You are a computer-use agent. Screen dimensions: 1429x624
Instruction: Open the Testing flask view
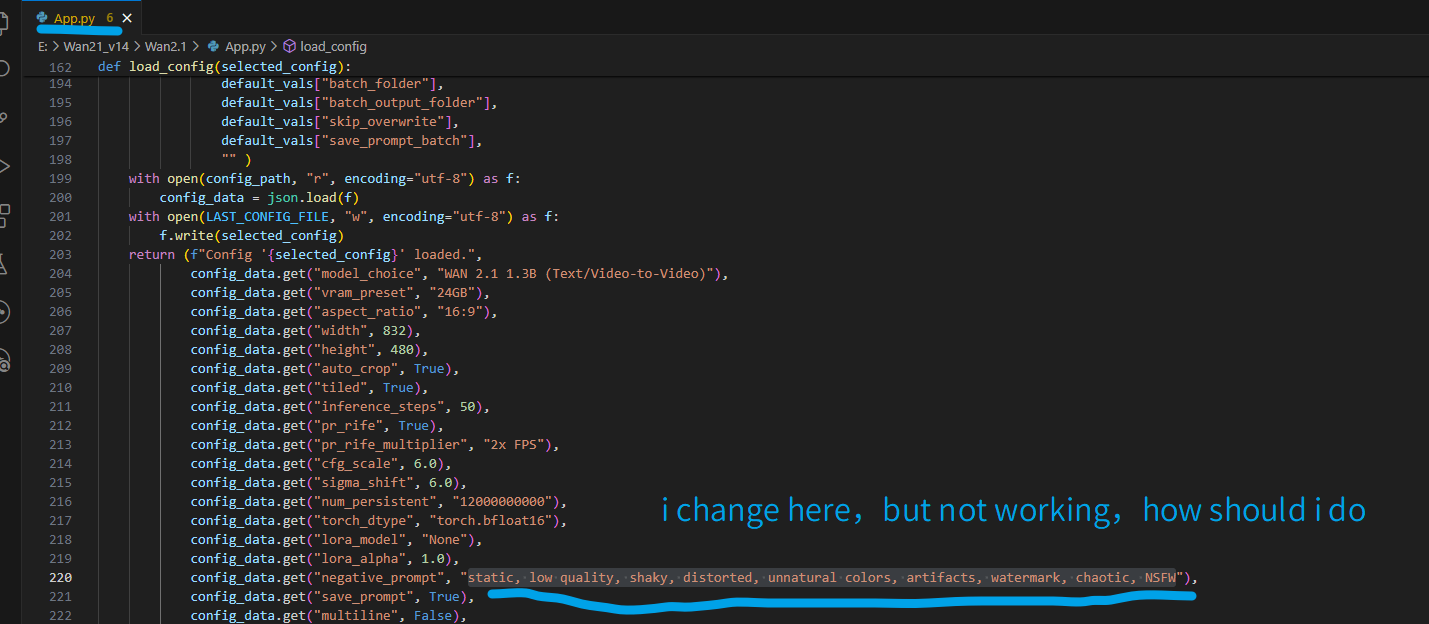[x=3, y=263]
